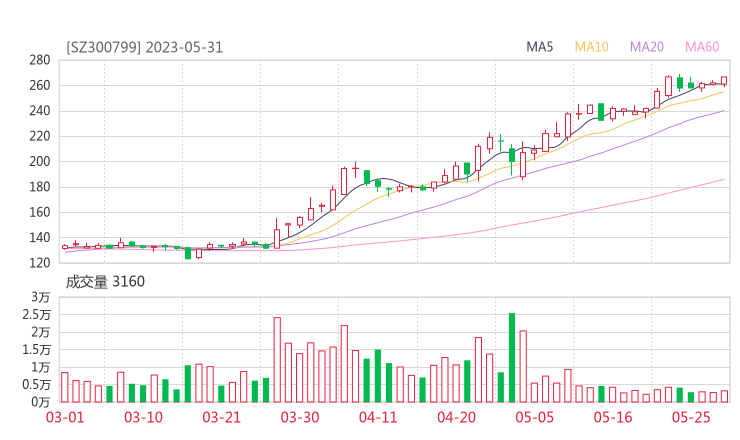Screen dimensions: 740x440
Task: Click the 260 price axis label
Action: (x=40, y=85)
